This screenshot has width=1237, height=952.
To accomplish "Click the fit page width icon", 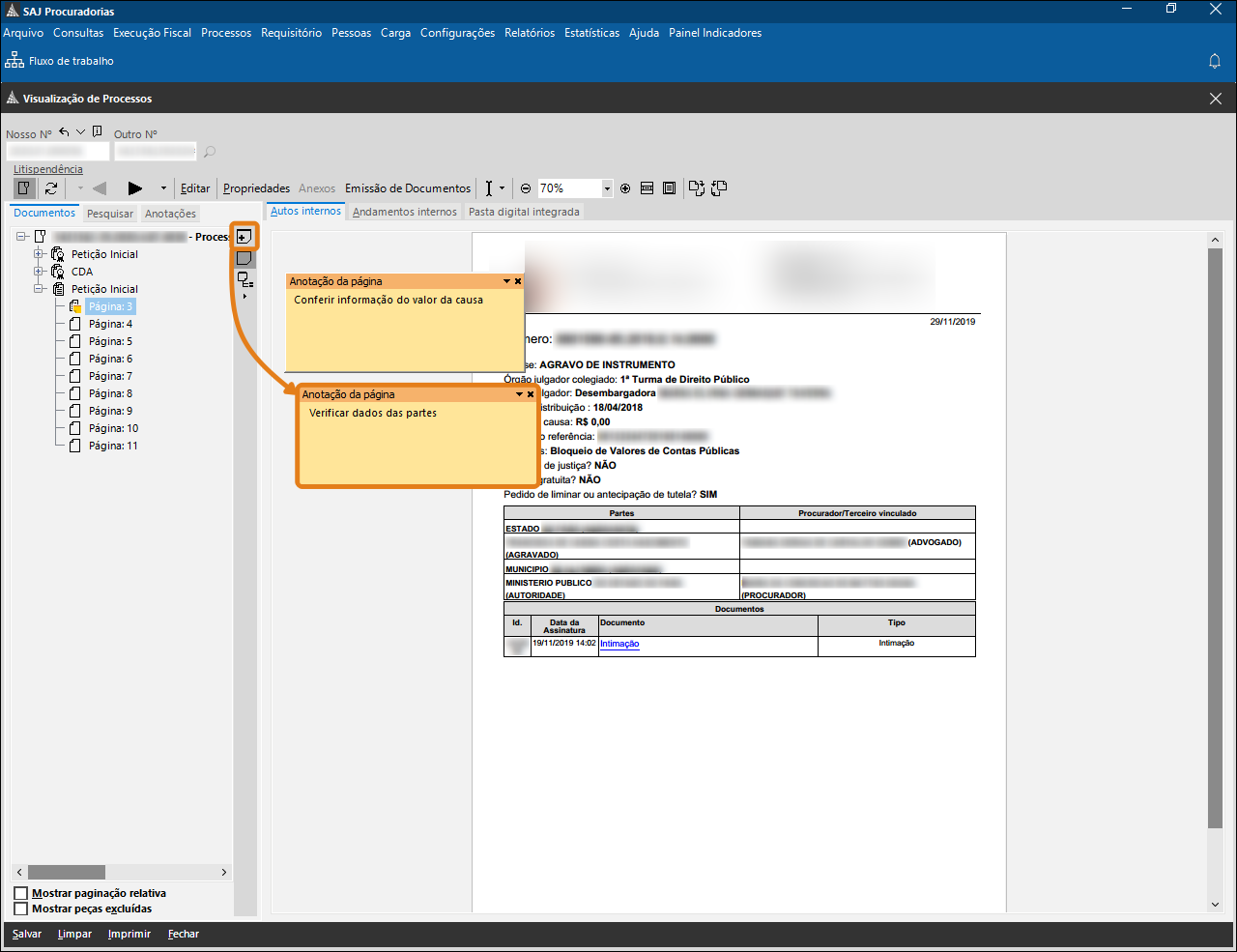I will click(x=647, y=188).
